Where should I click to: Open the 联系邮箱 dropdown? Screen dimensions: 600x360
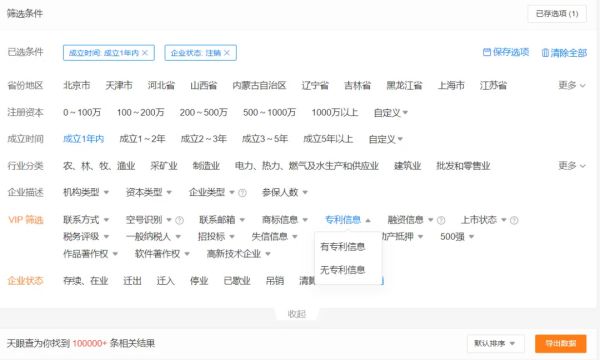click(x=222, y=220)
